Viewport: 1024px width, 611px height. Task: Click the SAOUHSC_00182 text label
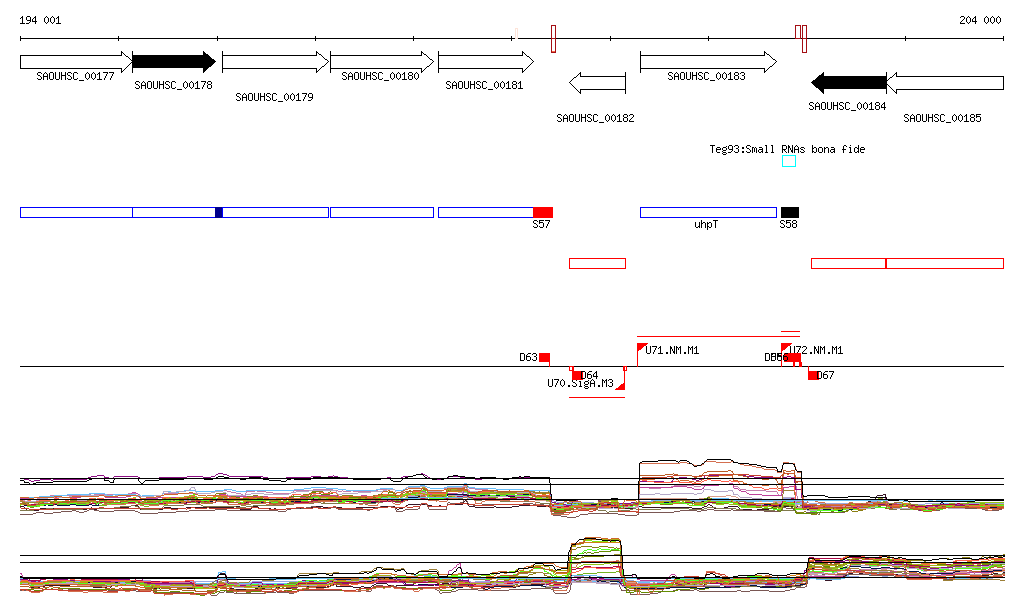click(x=595, y=118)
